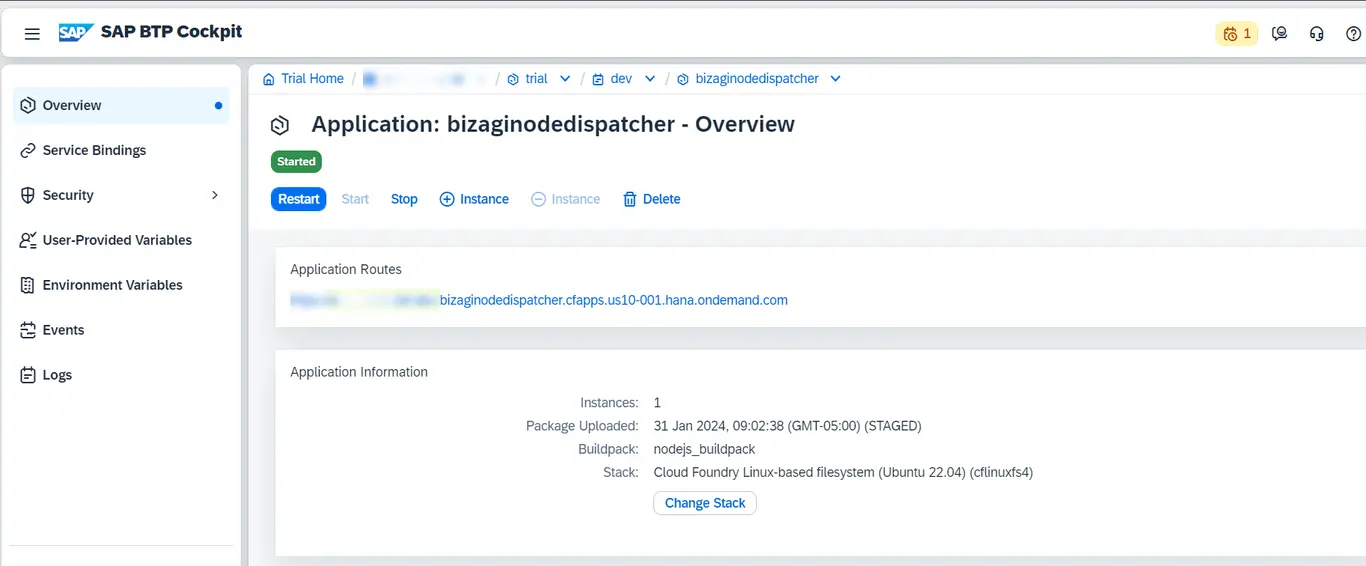Click the Cloud Foundry Linux-based filesystem stack value
The image size is (1366, 566).
pos(843,472)
